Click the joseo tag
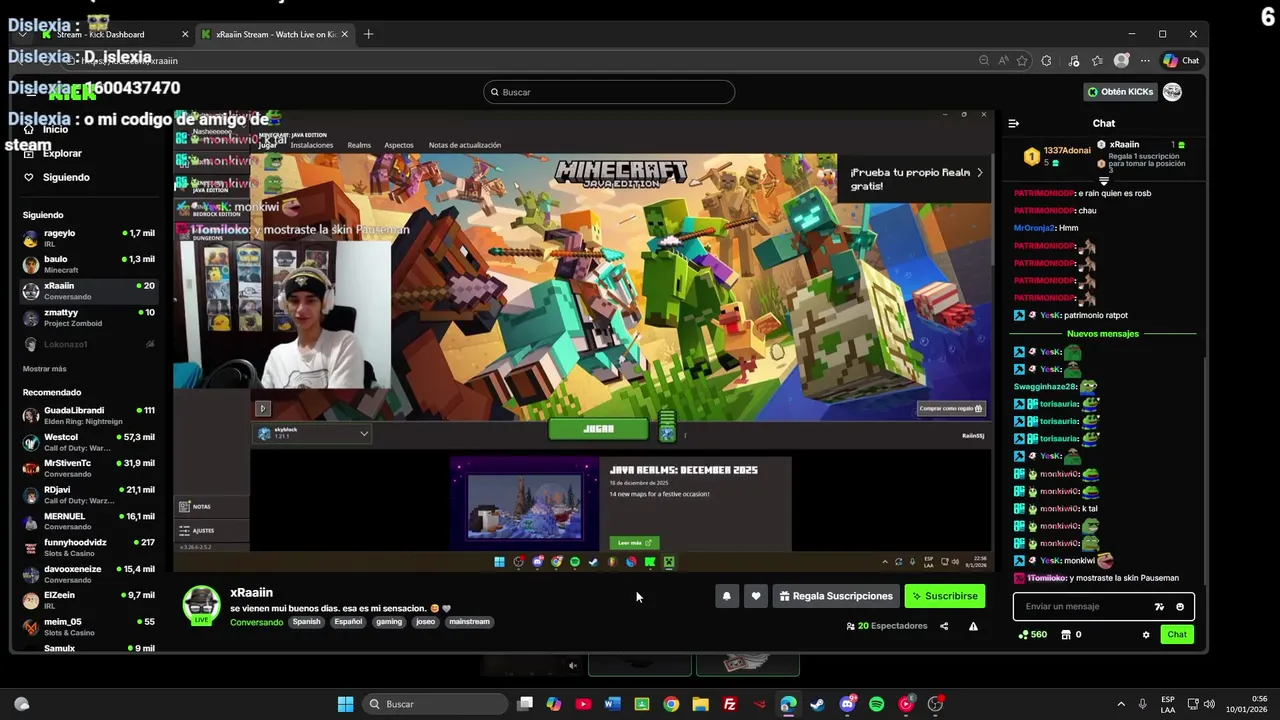This screenshot has width=1280, height=720. tap(426, 622)
